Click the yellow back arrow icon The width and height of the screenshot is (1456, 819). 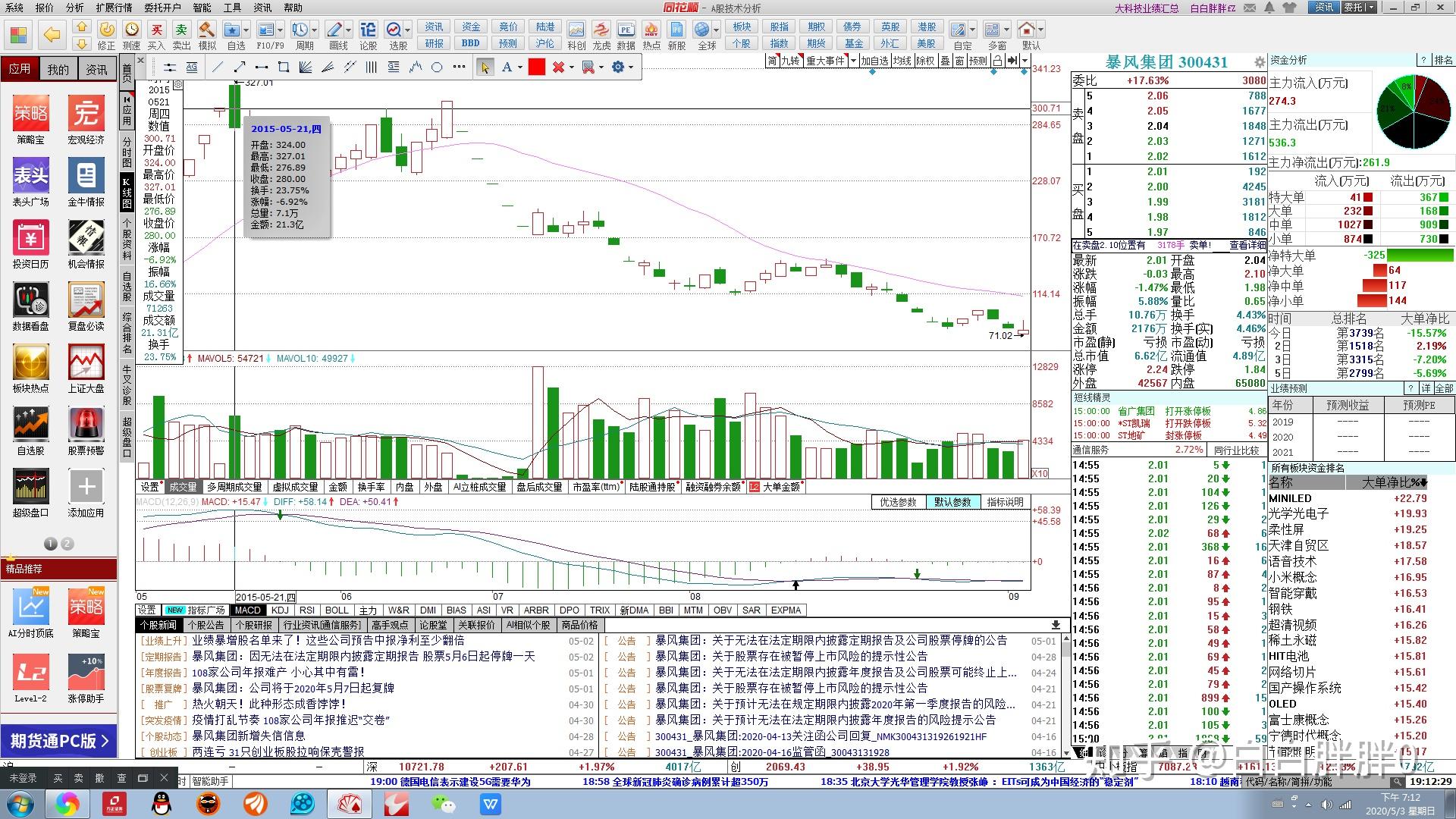pyautogui.click(x=52, y=34)
